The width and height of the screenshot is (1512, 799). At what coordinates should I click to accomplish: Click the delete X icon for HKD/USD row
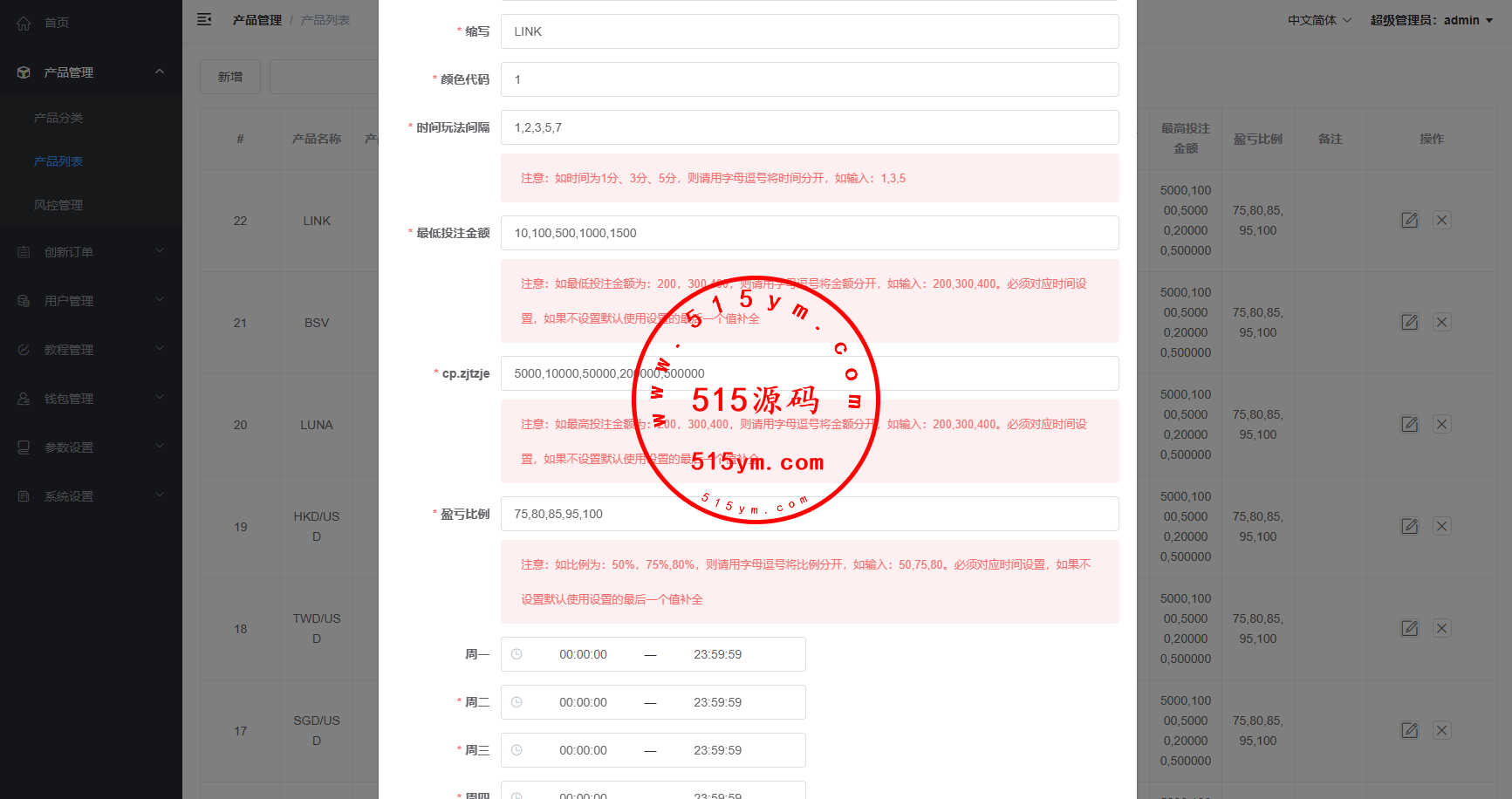click(x=1442, y=527)
